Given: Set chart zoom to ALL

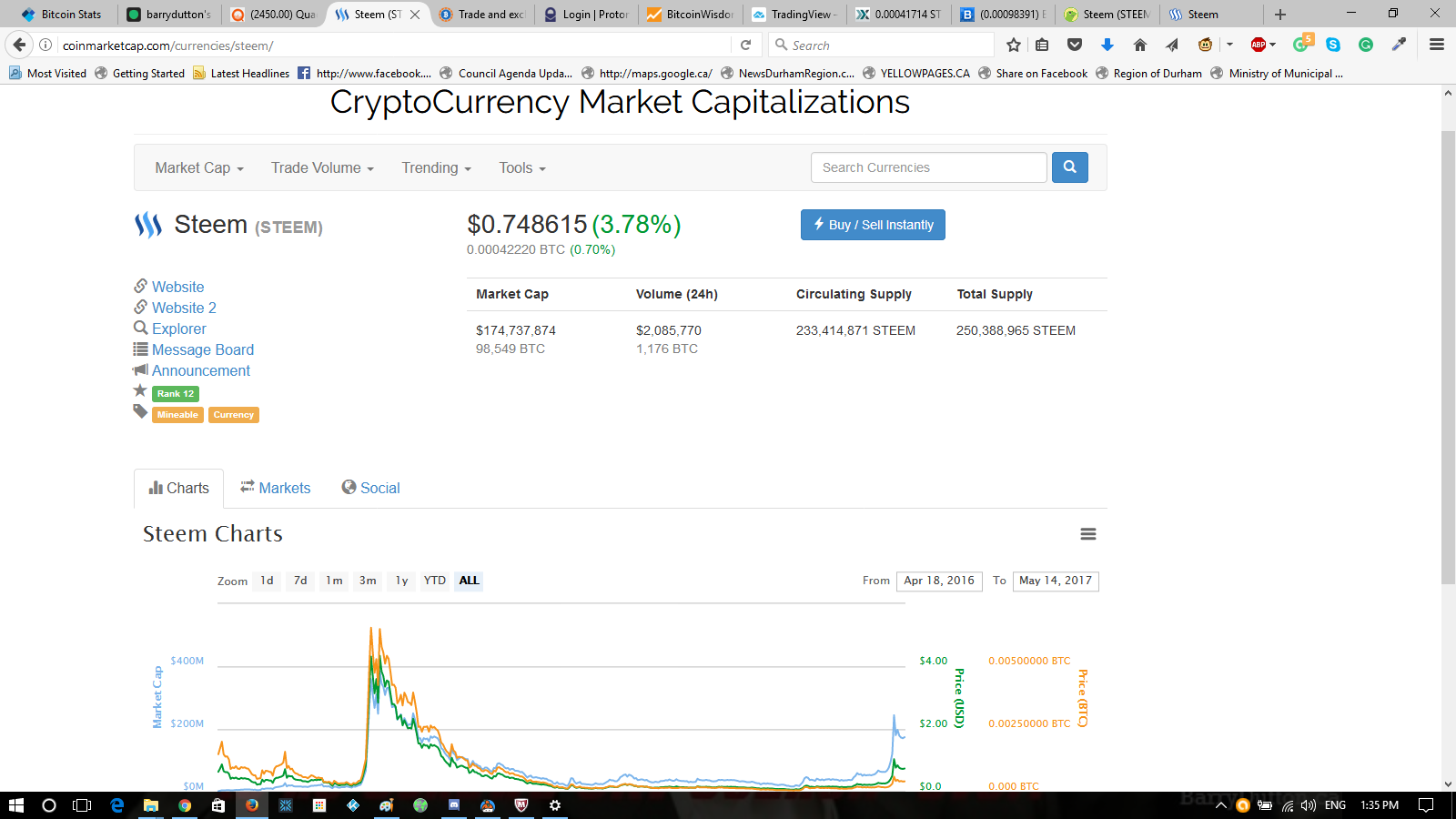Looking at the screenshot, I should point(469,581).
